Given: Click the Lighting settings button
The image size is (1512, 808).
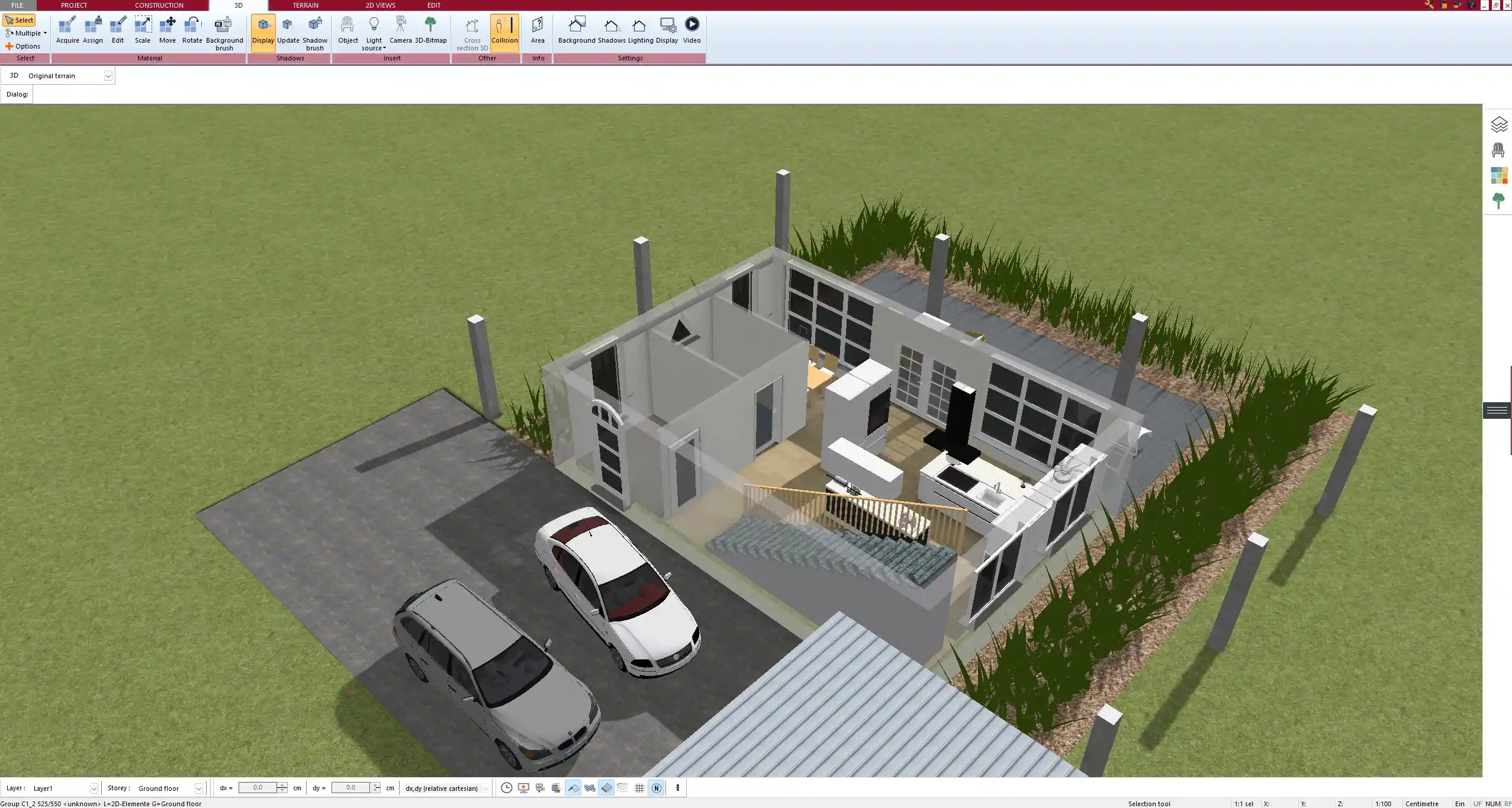Looking at the screenshot, I should coord(638,30).
